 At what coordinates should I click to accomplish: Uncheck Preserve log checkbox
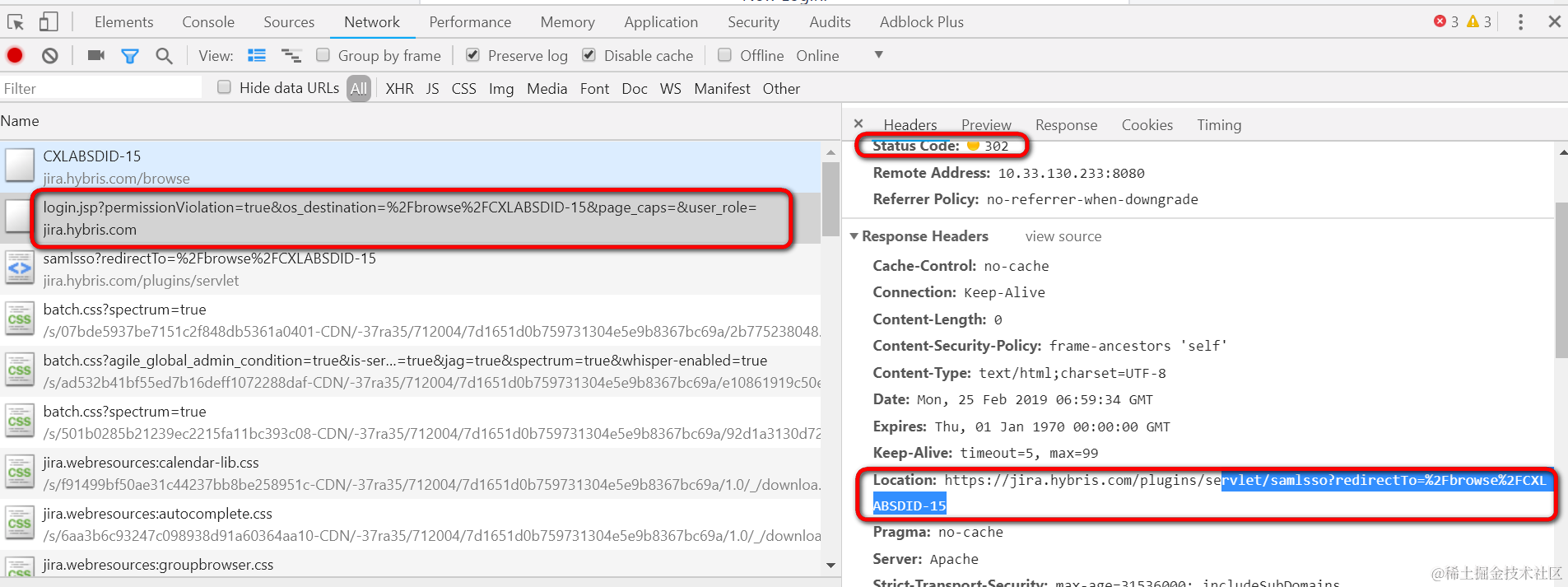[x=472, y=54]
